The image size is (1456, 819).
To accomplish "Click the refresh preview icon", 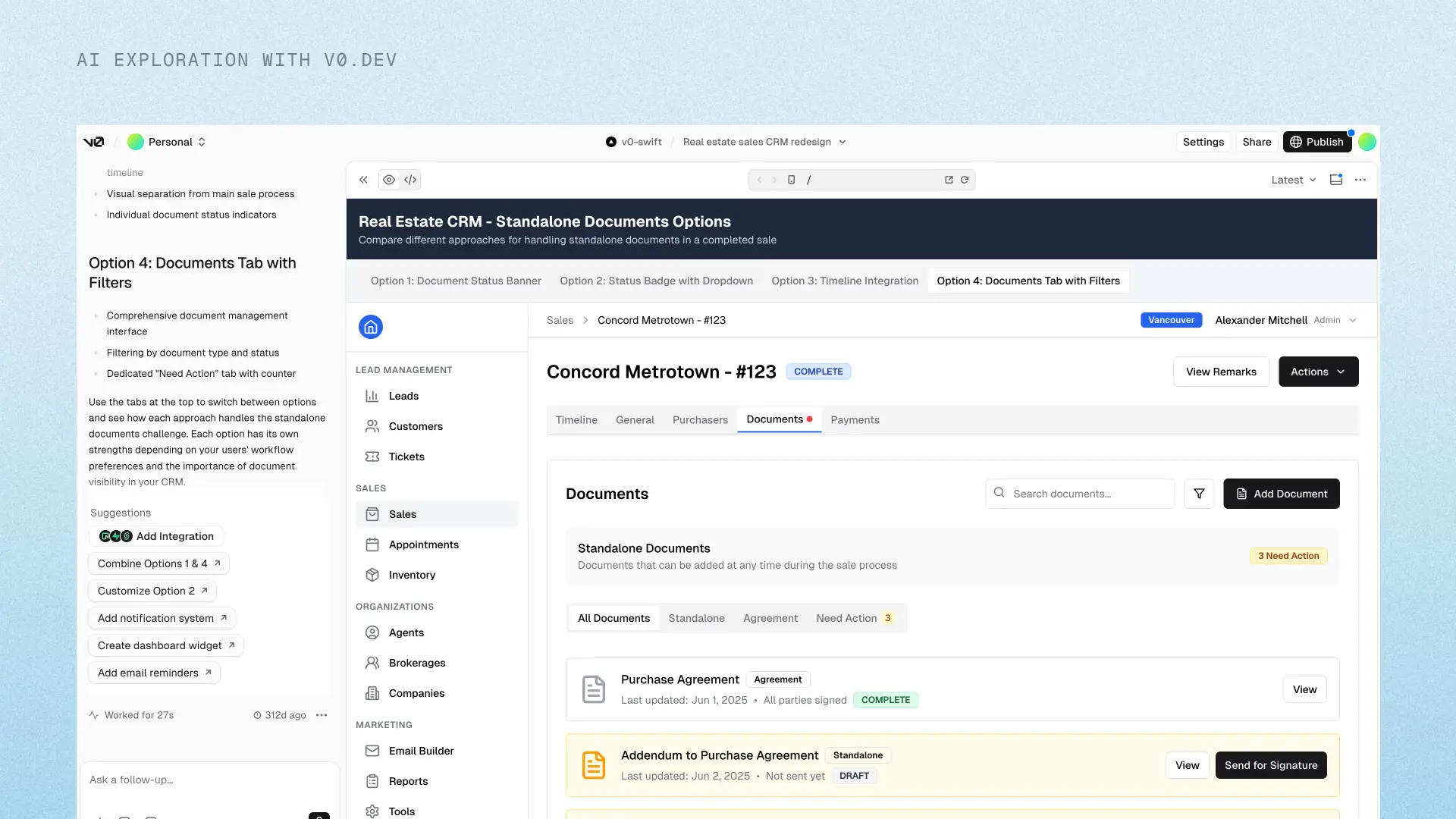I will (x=965, y=180).
